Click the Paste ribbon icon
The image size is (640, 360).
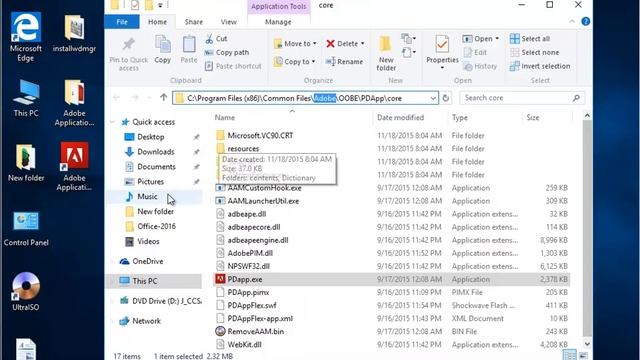pyautogui.click(x=189, y=50)
